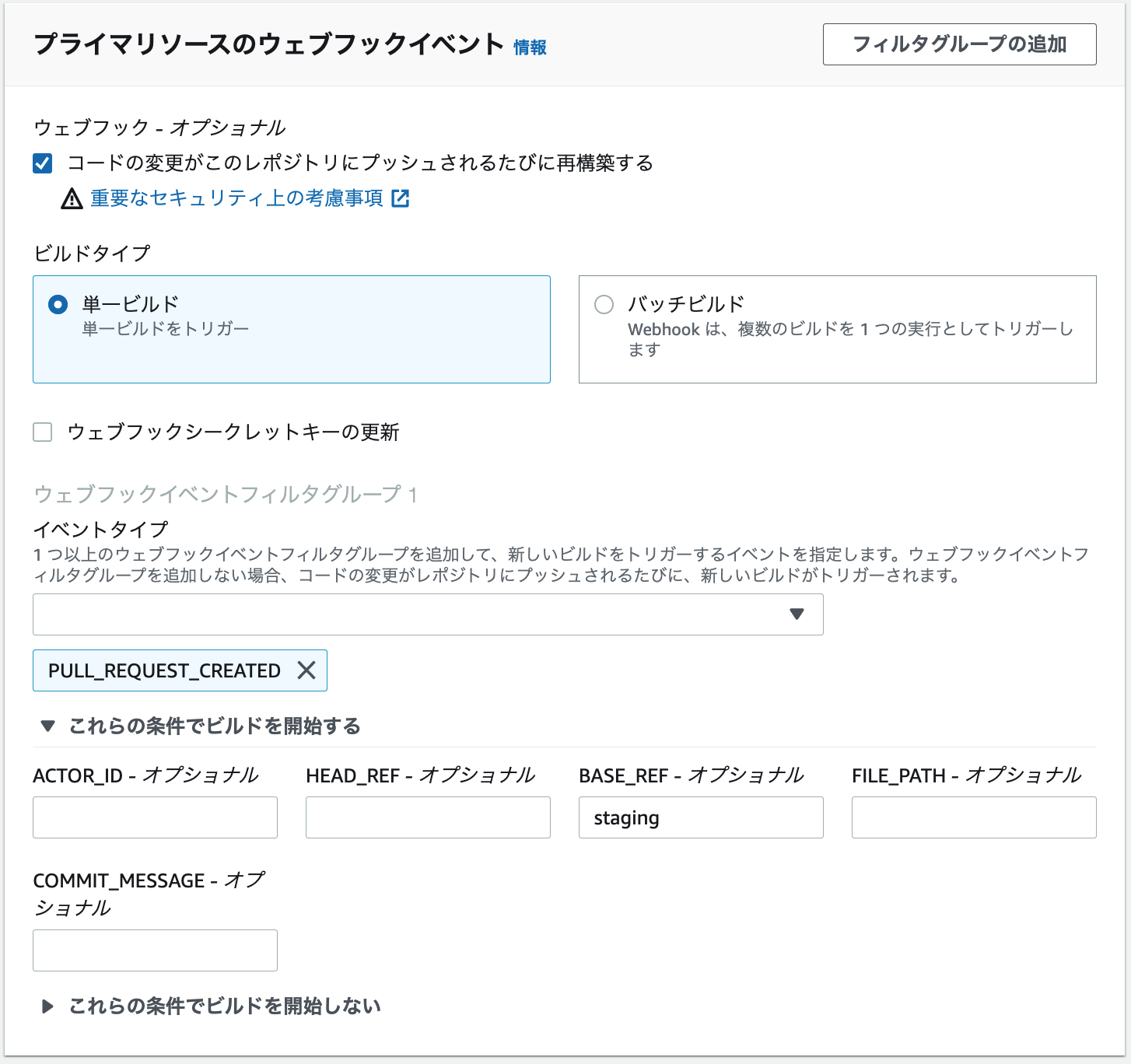Open the 情報 link next to the heading
This screenshot has width=1131, height=1064.
pos(530,47)
